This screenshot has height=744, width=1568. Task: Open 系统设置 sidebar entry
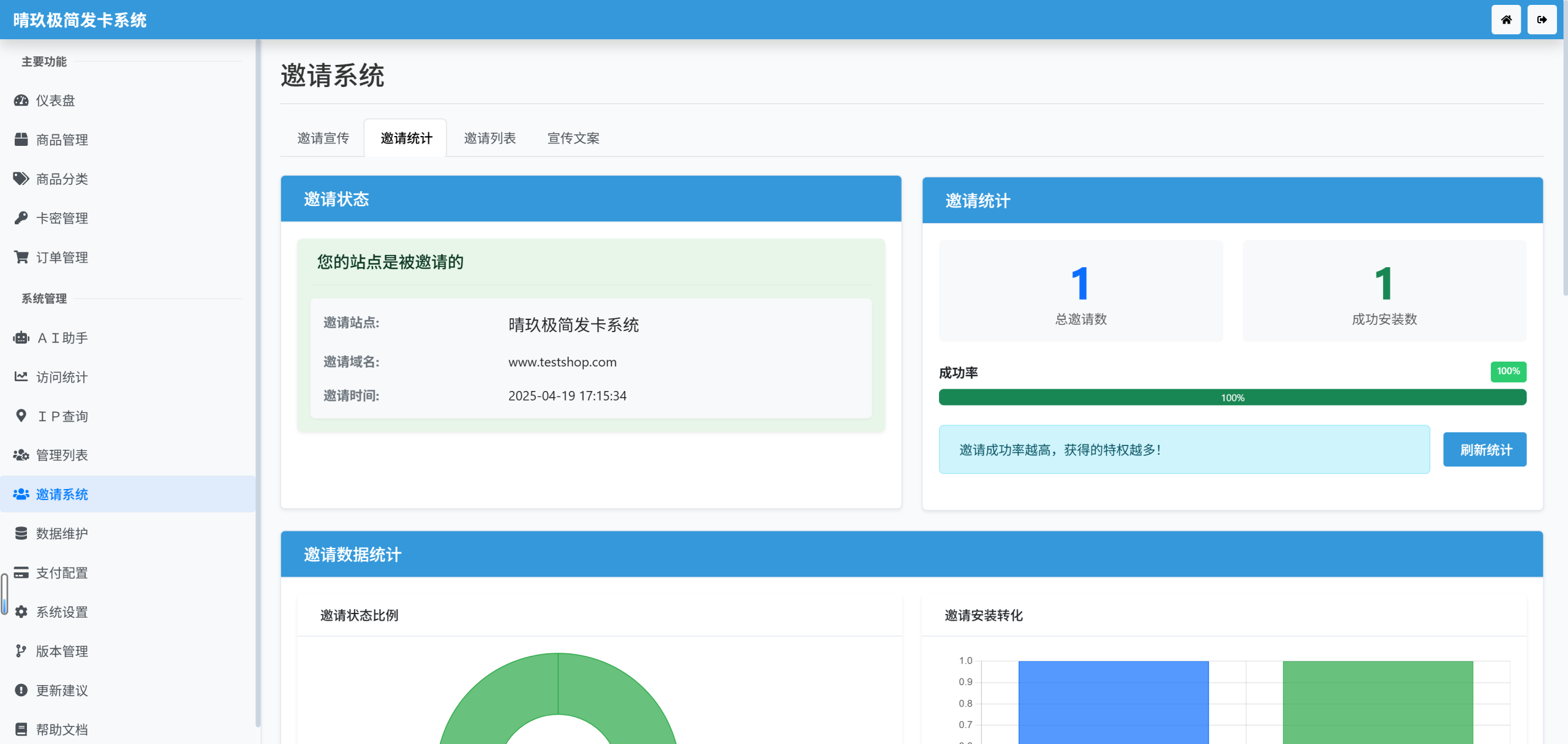click(x=127, y=612)
